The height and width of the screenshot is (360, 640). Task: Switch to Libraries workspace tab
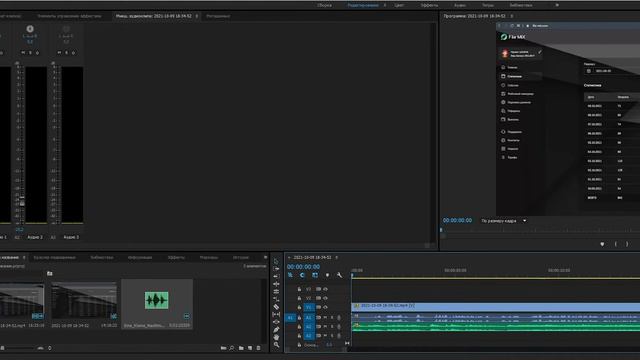(x=521, y=5)
